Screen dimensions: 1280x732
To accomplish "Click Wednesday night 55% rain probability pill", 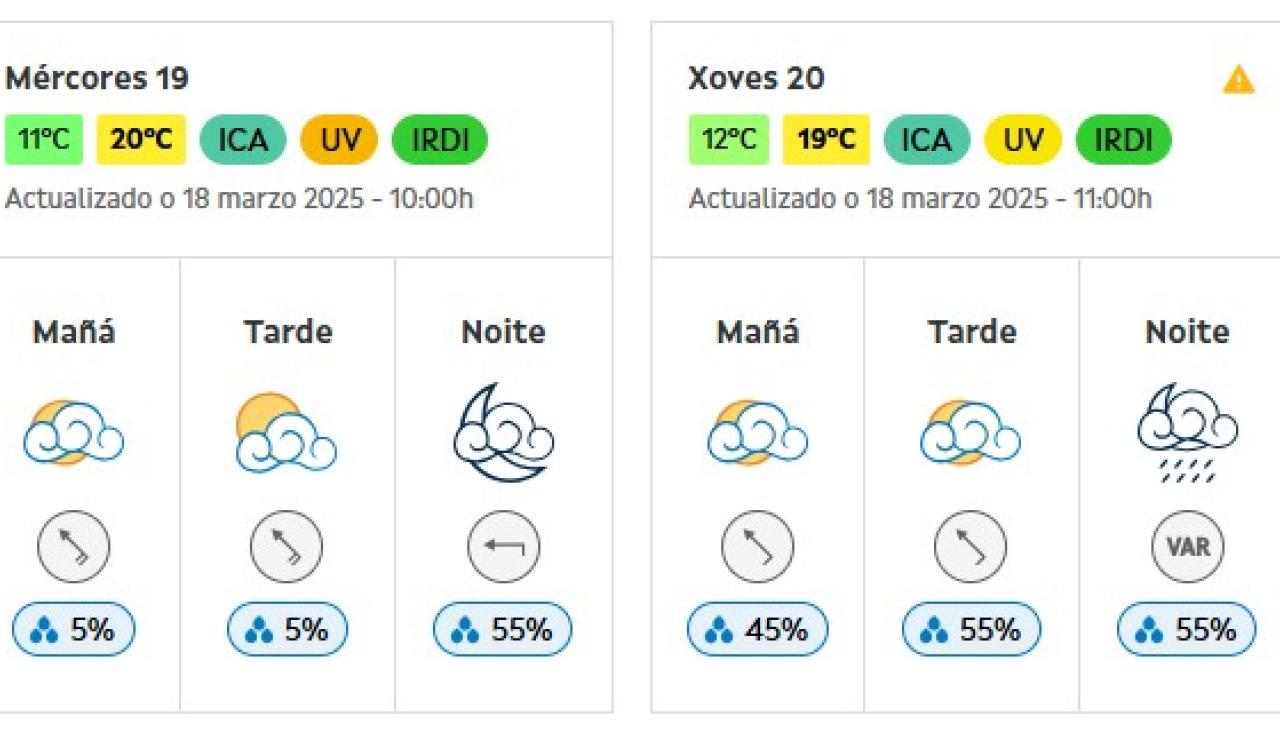I will pos(503,630).
